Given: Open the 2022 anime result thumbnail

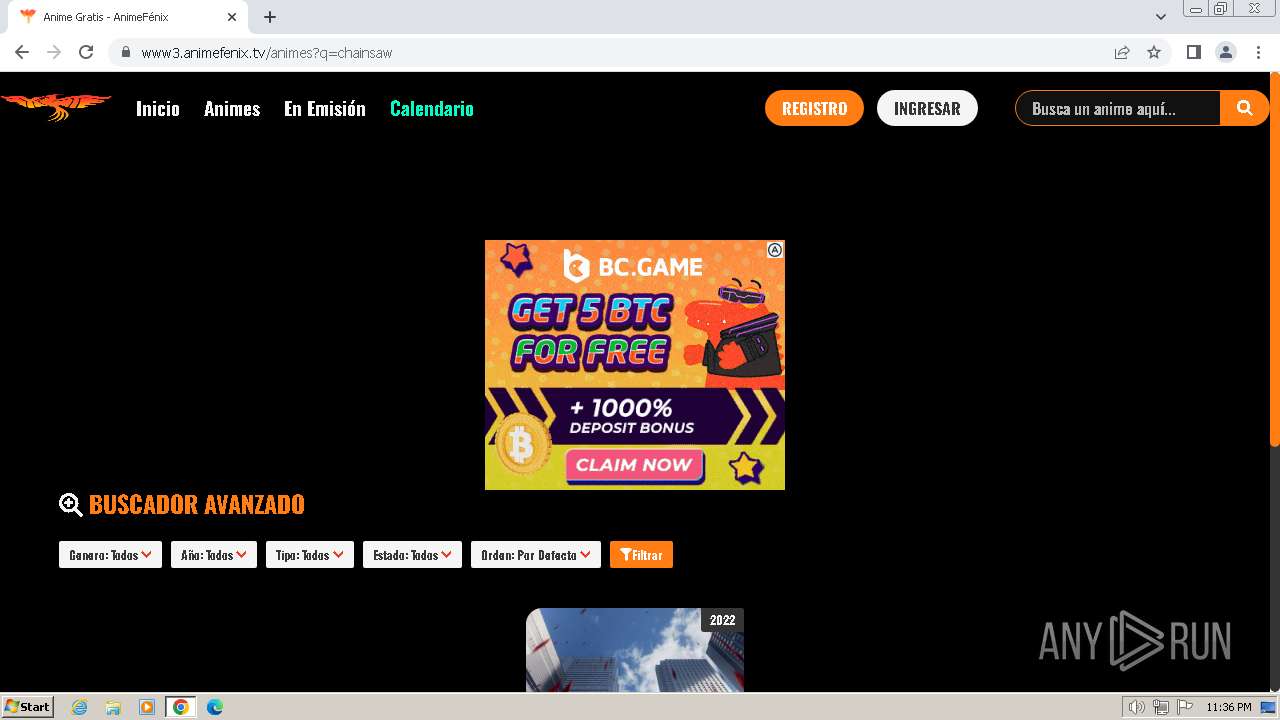Looking at the screenshot, I should click(x=635, y=650).
